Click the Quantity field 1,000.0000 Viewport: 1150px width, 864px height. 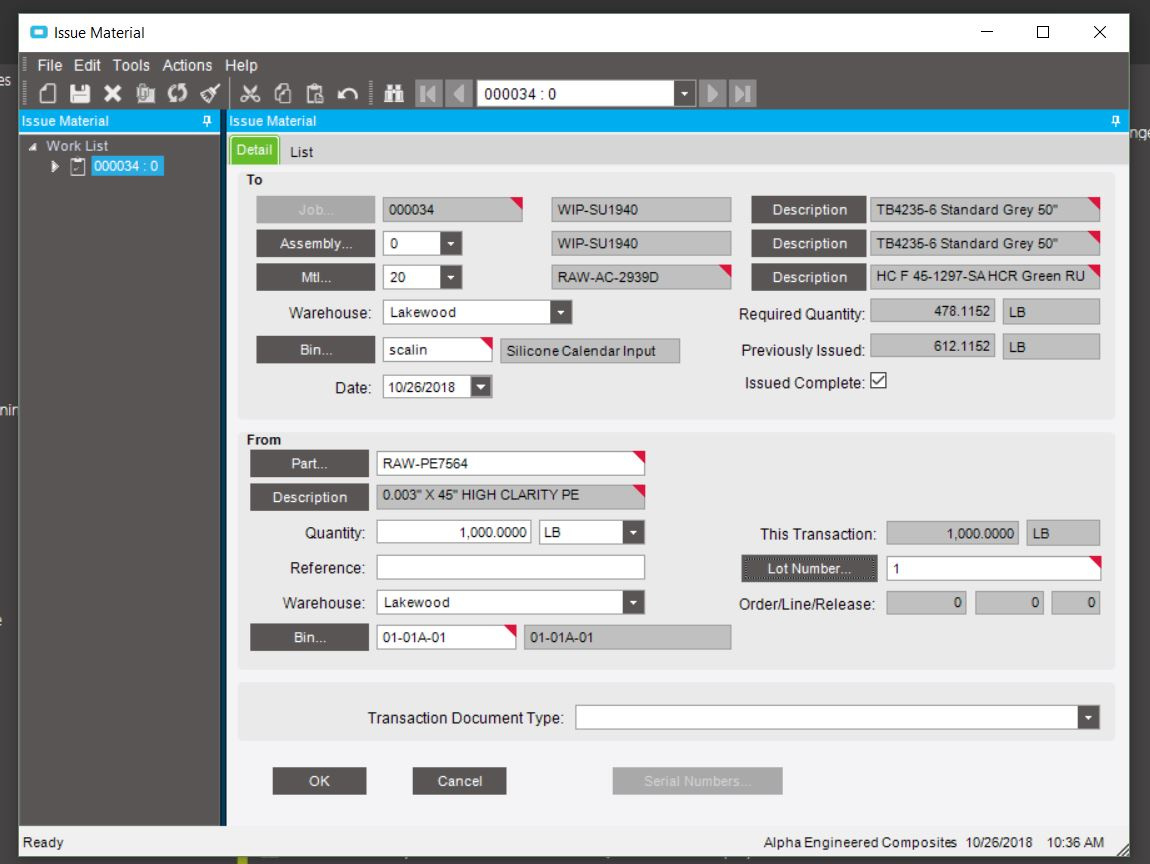[455, 532]
